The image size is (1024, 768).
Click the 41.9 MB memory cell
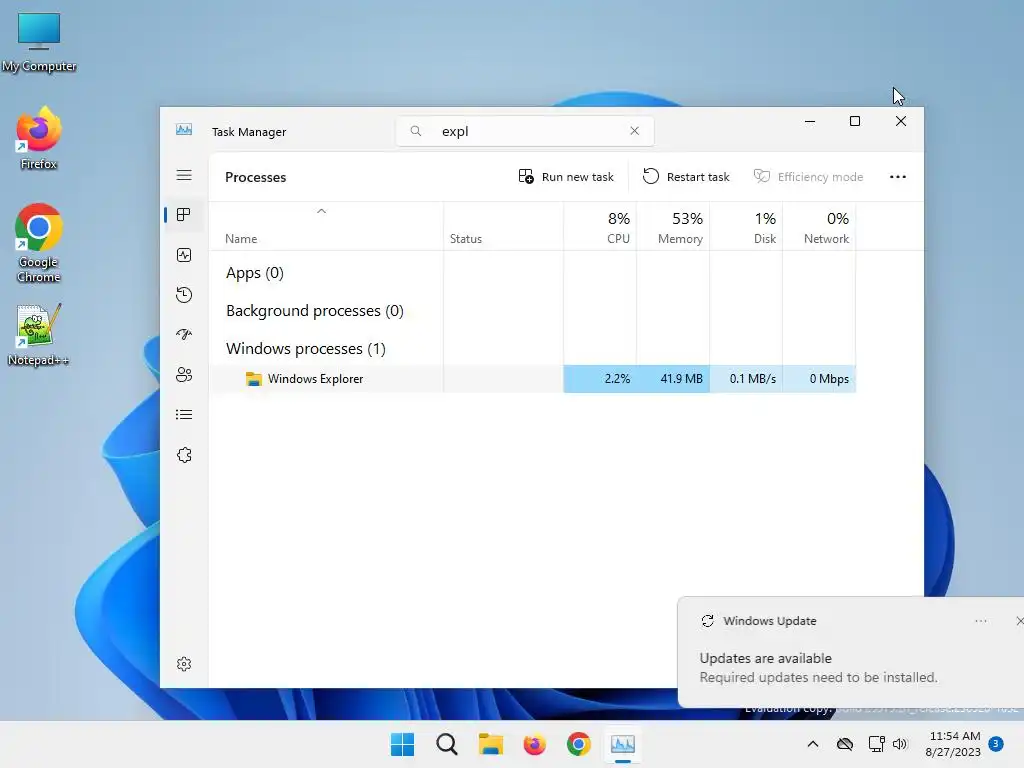tap(673, 379)
